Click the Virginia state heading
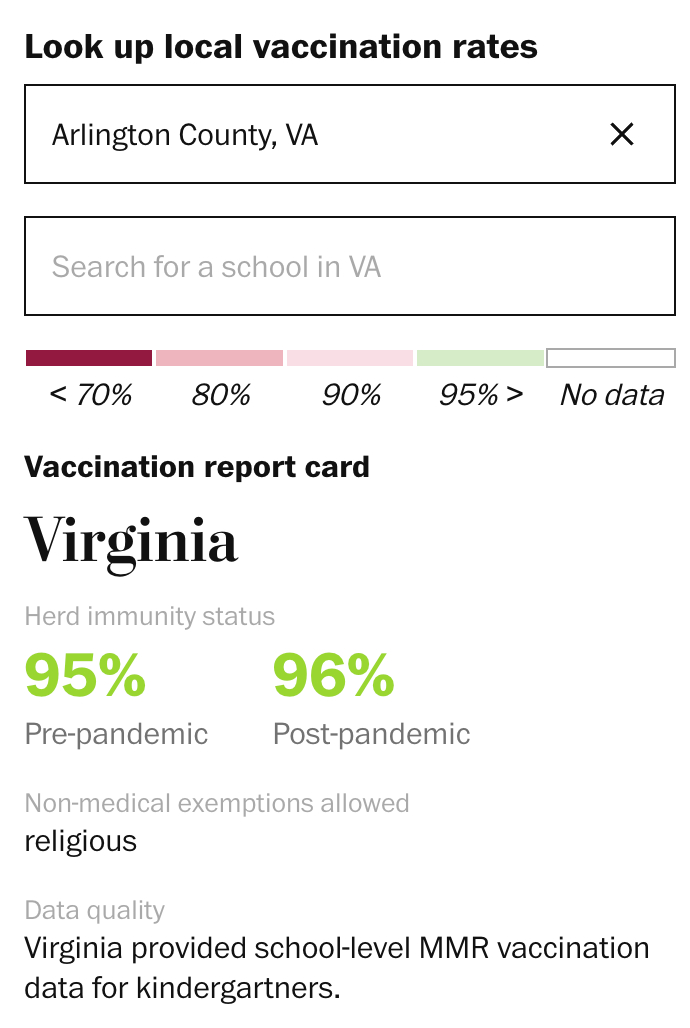 click(x=131, y=541)
